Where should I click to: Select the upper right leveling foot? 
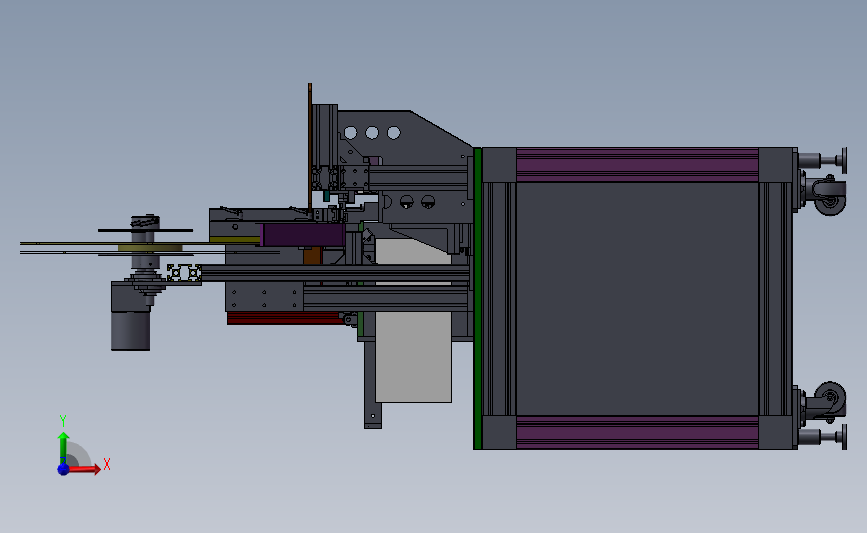click(x=823, y=160)
